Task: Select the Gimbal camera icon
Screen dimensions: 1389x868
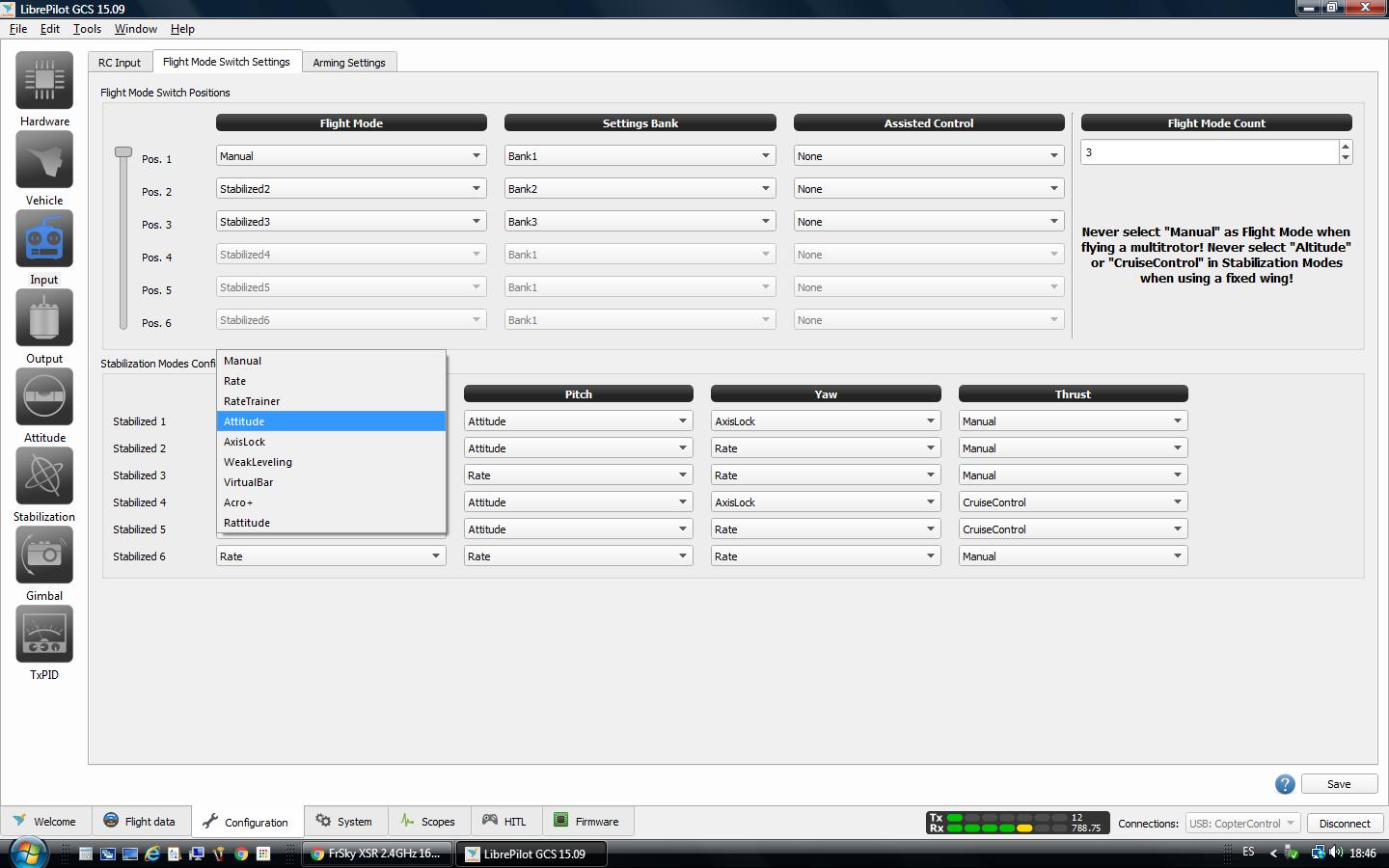Action: [44, 556]
